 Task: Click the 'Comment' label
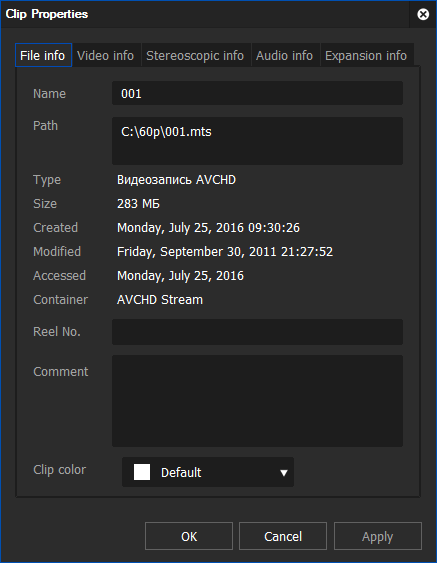[60, 372]
